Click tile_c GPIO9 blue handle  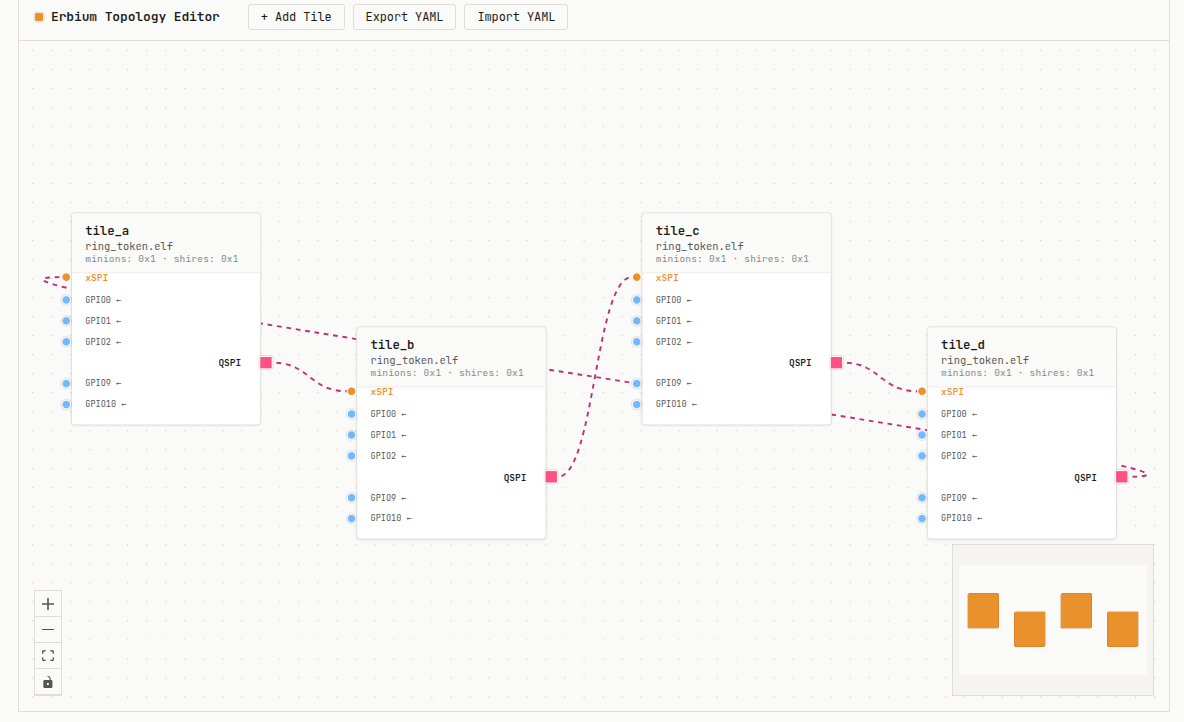tap(637, 384)
